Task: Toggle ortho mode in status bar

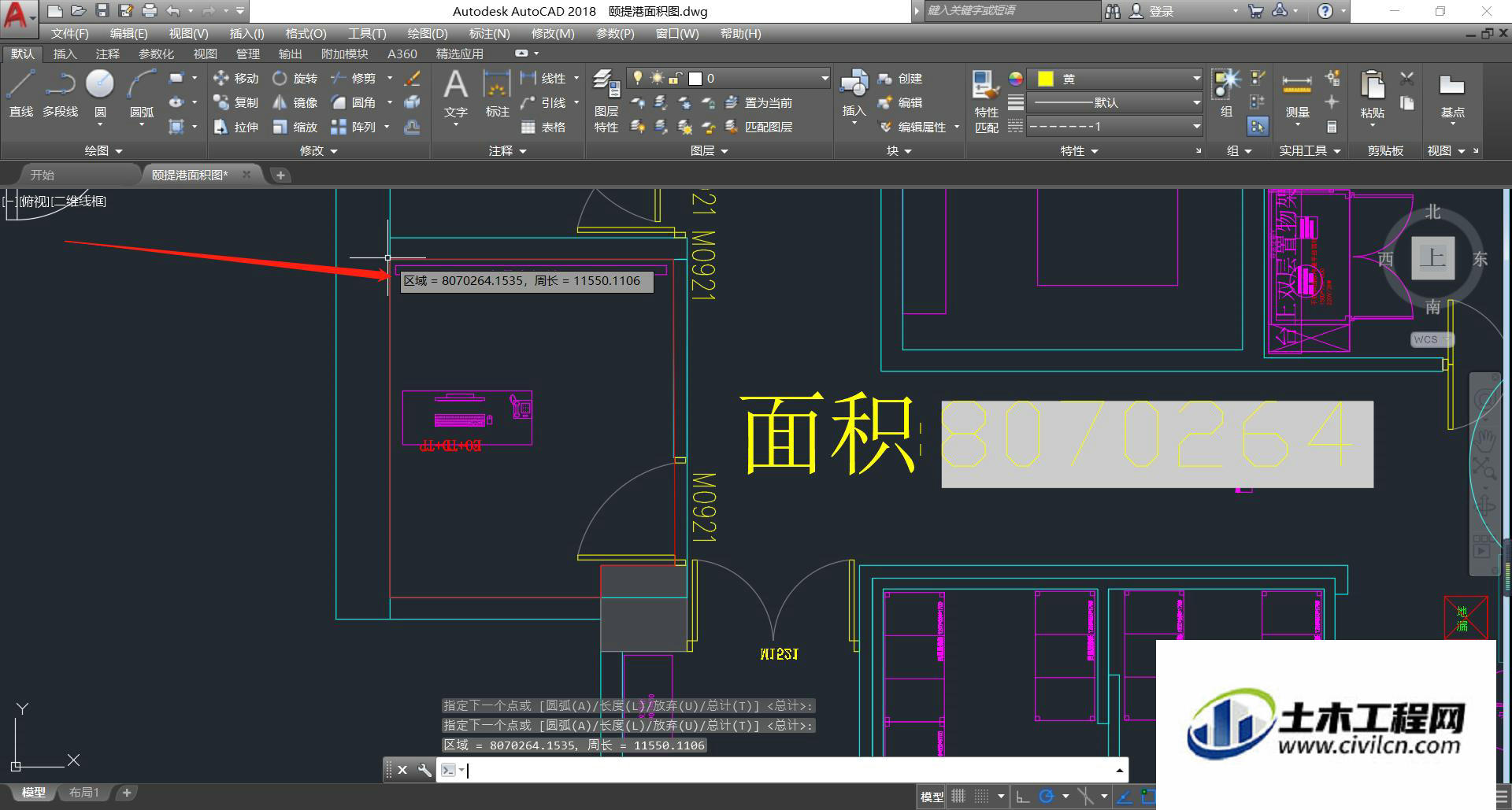Action: 1023,797
